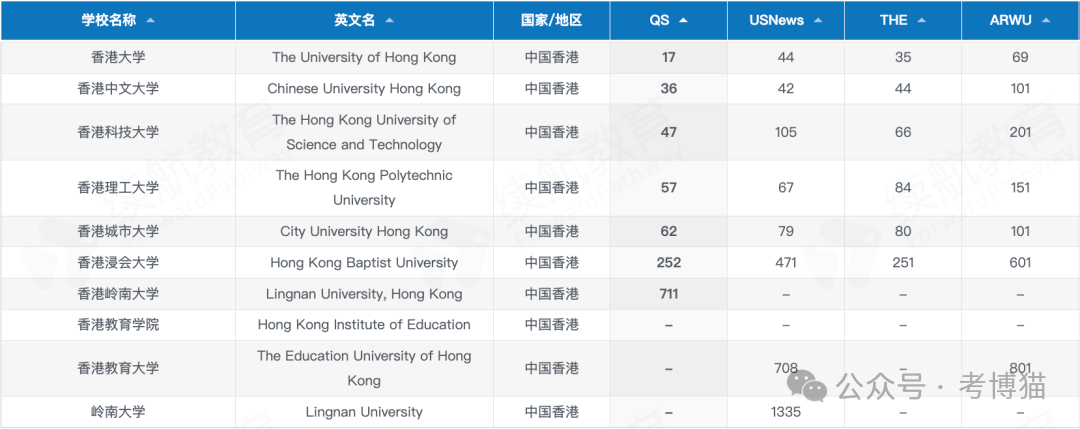Open The University of Hong Kong entry
This screenshot has width=1080, height=429.
(364, 57)
